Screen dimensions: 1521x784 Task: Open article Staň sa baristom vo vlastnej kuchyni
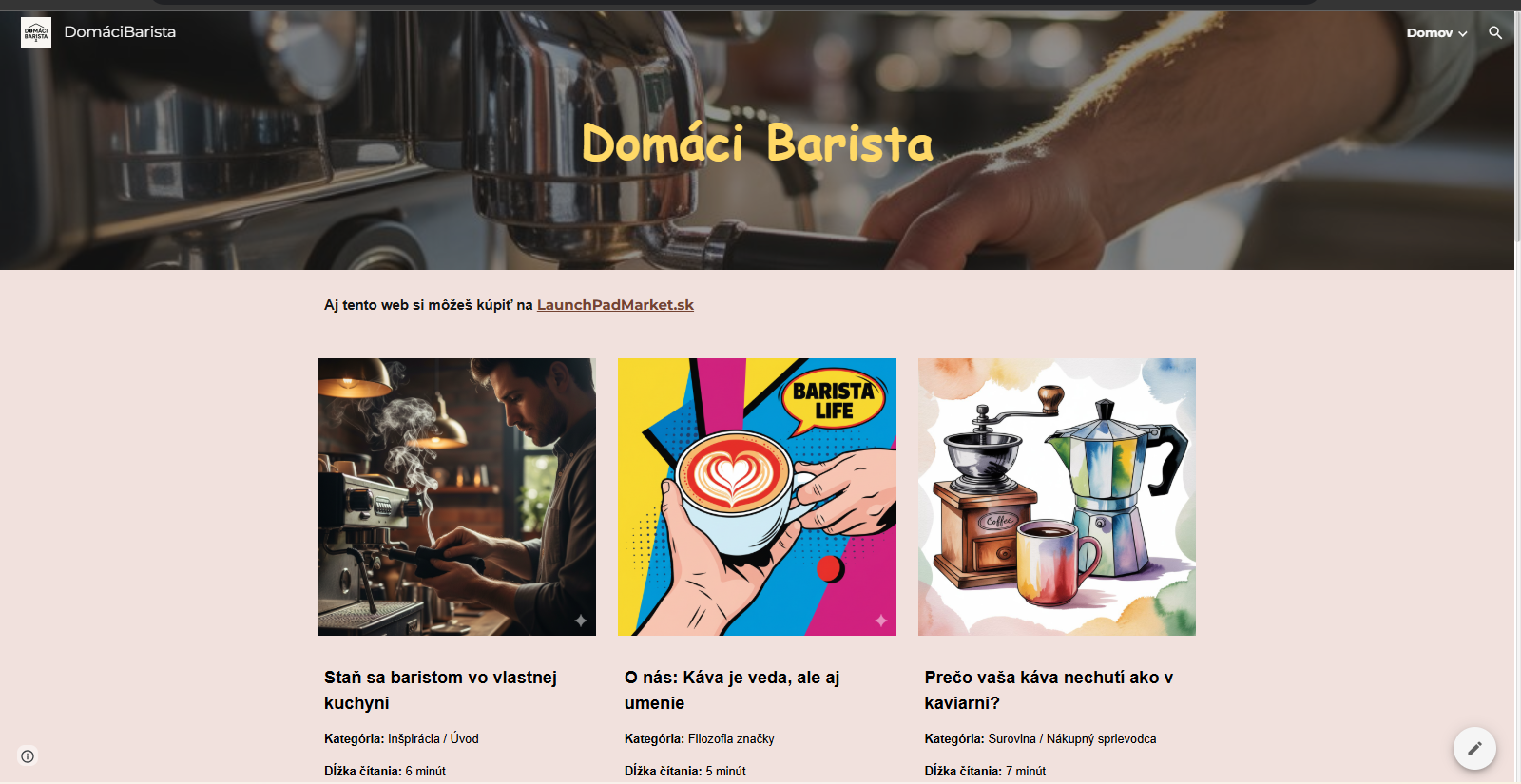coord(440,690)
